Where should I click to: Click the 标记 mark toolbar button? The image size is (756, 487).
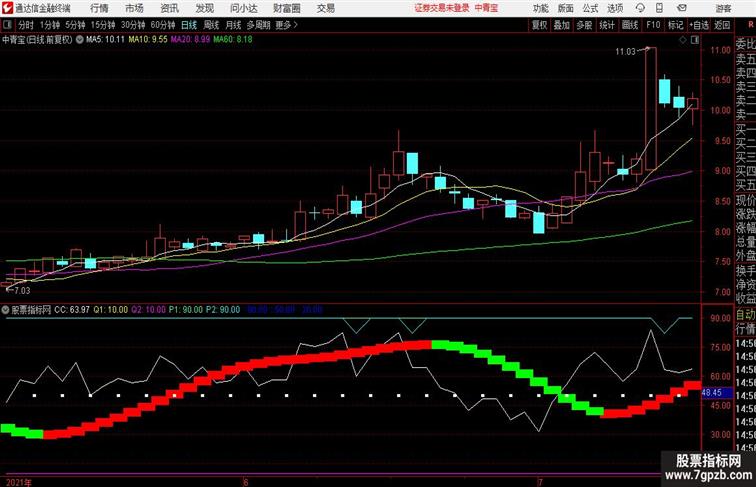point(675,25)
